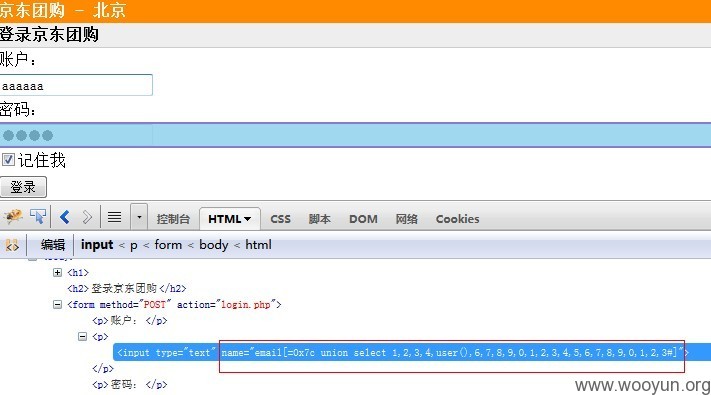The width and height of the screenshot is (711, 395).
Task: Click the break on mutate icon
Action: [x=12, y=245]
